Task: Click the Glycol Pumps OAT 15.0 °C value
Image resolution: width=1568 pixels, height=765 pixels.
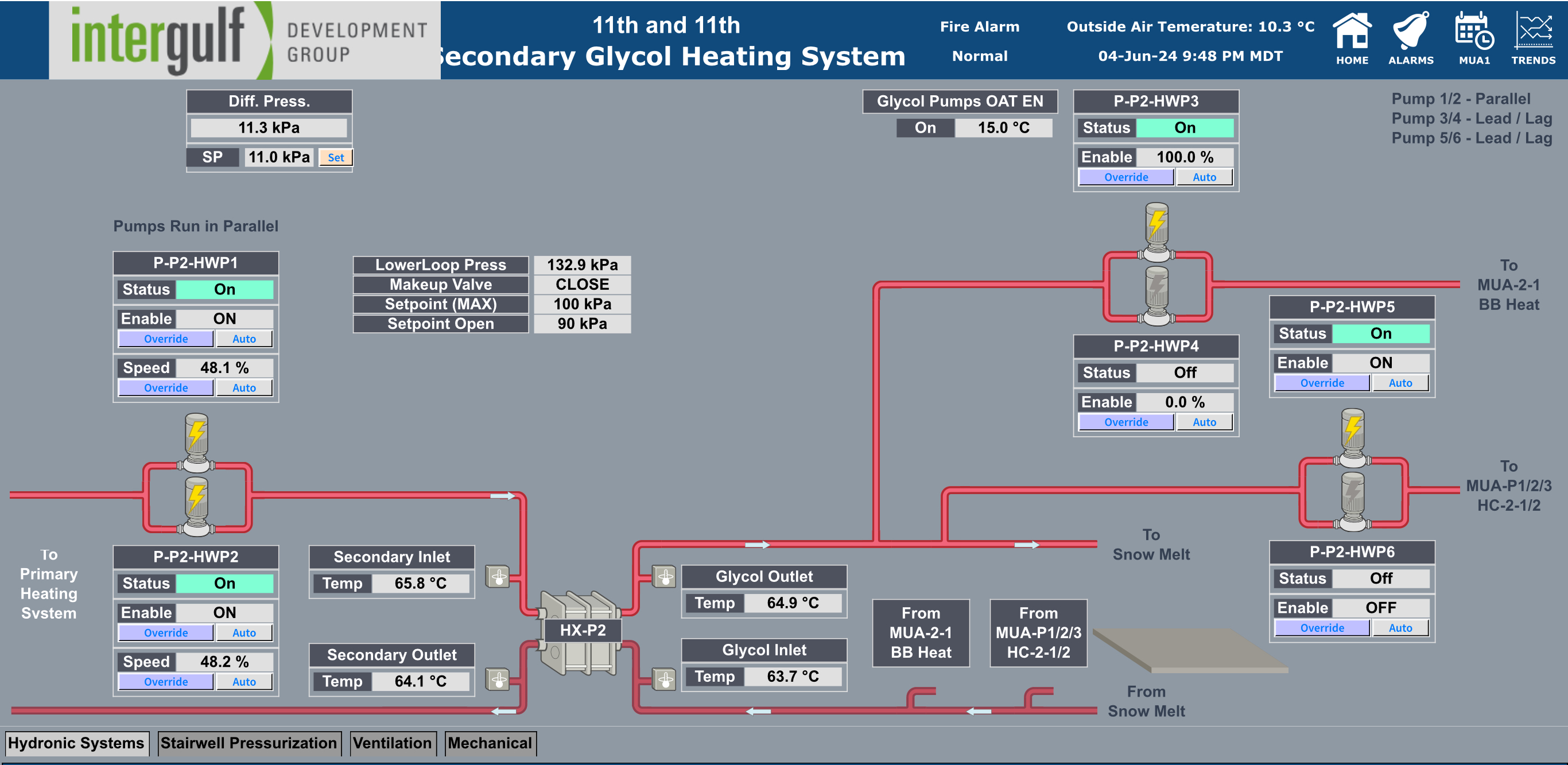Action: (1004, 128)
